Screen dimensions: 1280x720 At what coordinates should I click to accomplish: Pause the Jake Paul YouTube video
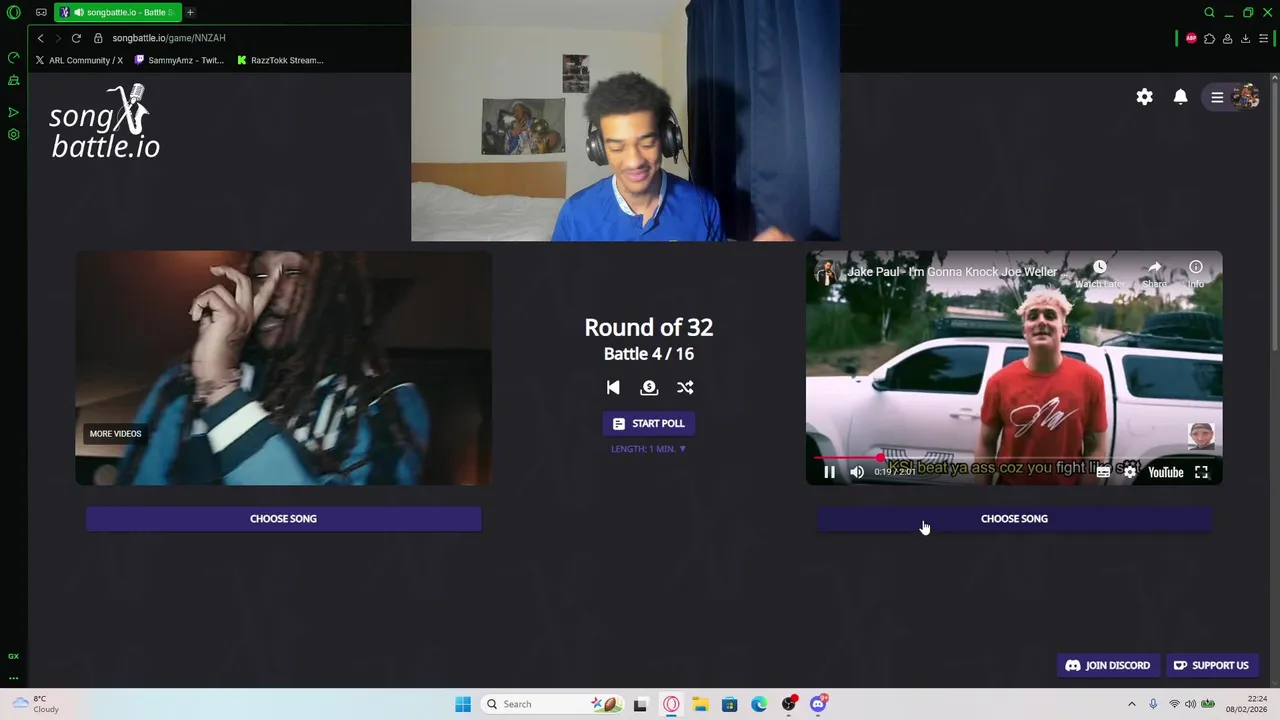tap(829, 472)
